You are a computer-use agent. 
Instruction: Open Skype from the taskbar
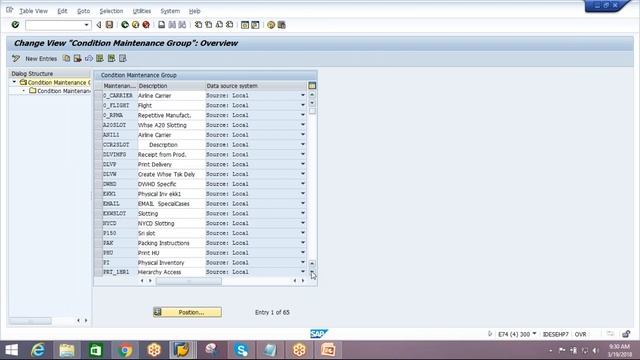[x=241, y=350]
